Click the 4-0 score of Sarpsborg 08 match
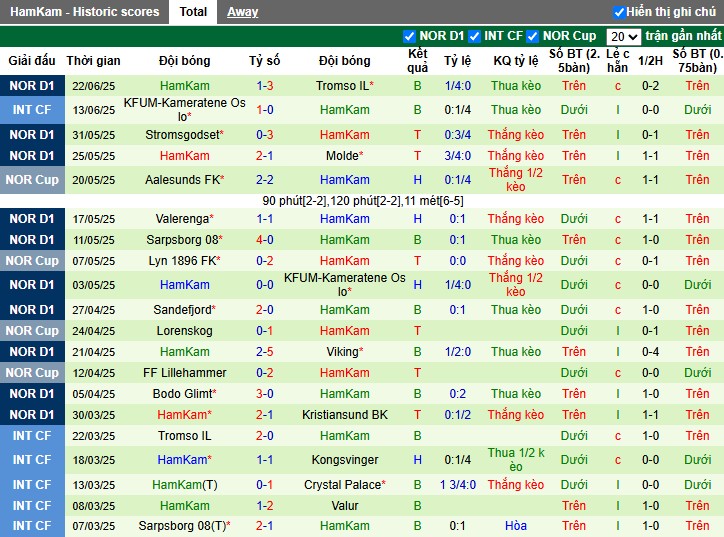The width and height of the screenshot is (724, 537). pyautogui.click(x=265, y=240)
